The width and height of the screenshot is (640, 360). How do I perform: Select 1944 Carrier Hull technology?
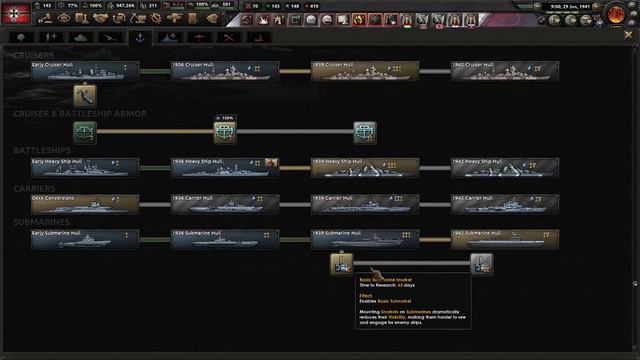click(x=505, y=204)
